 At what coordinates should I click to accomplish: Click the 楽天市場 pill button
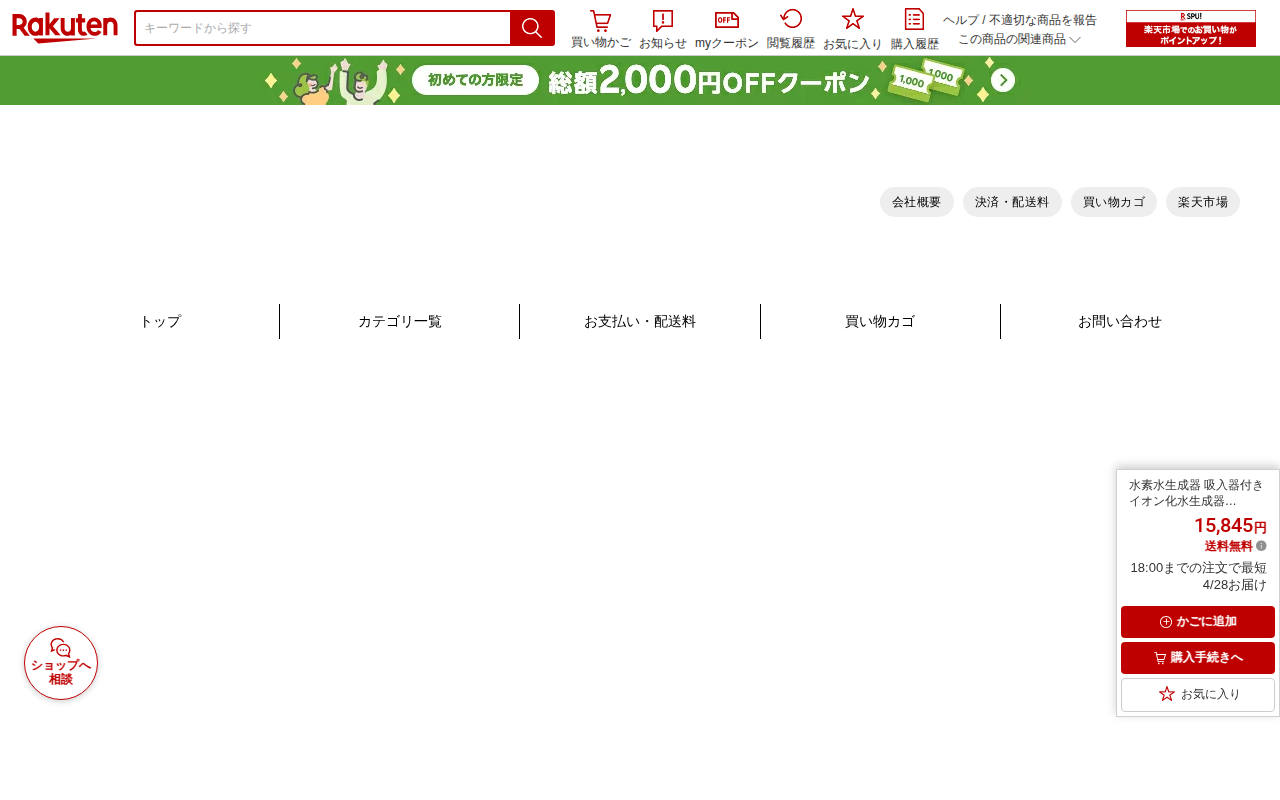[x=1203, y=202]
